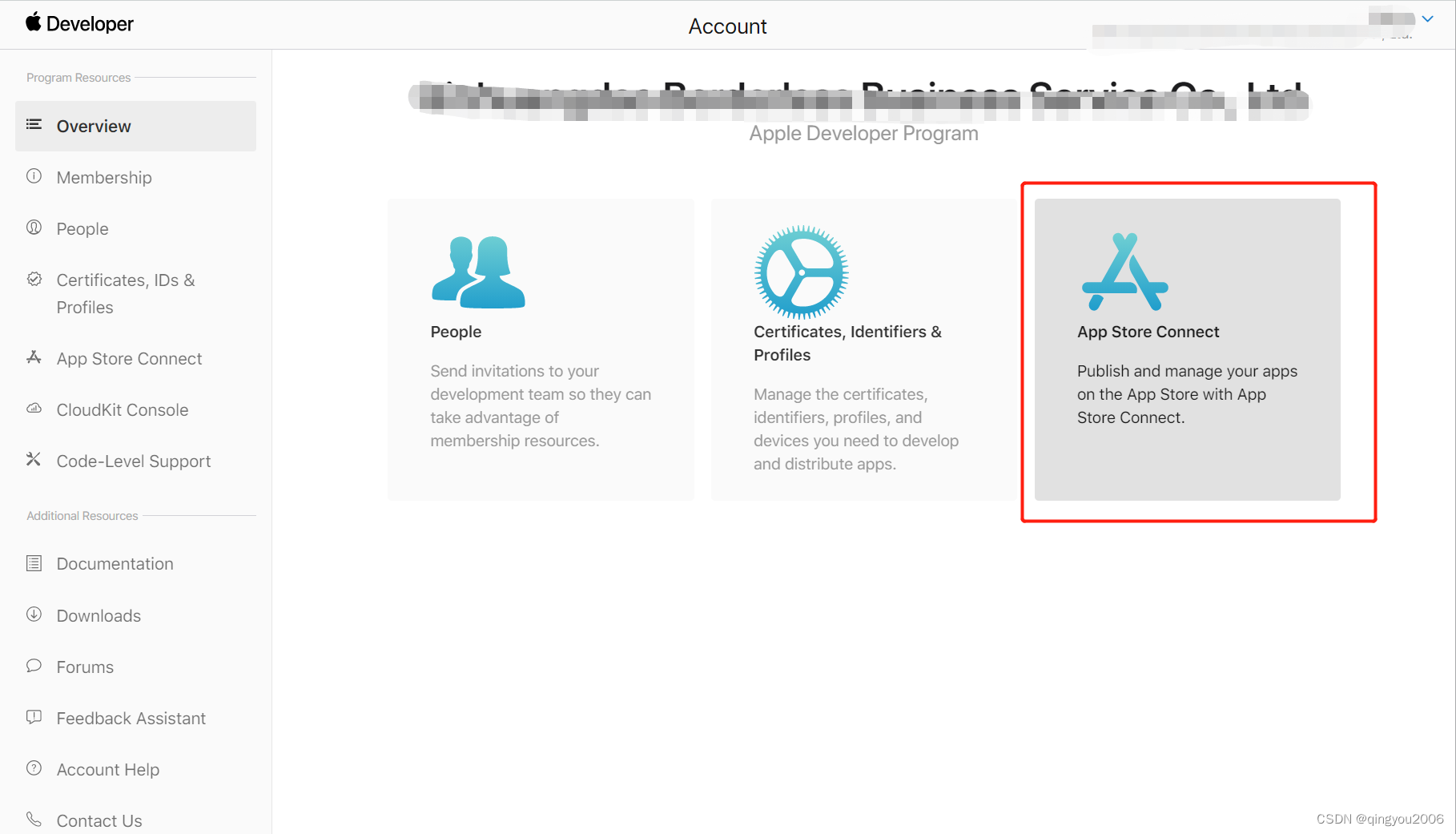Click the App Store Connect sidebar icon
The height and width of the screenshot is (834, 1456).
click(x=34, y=357)
